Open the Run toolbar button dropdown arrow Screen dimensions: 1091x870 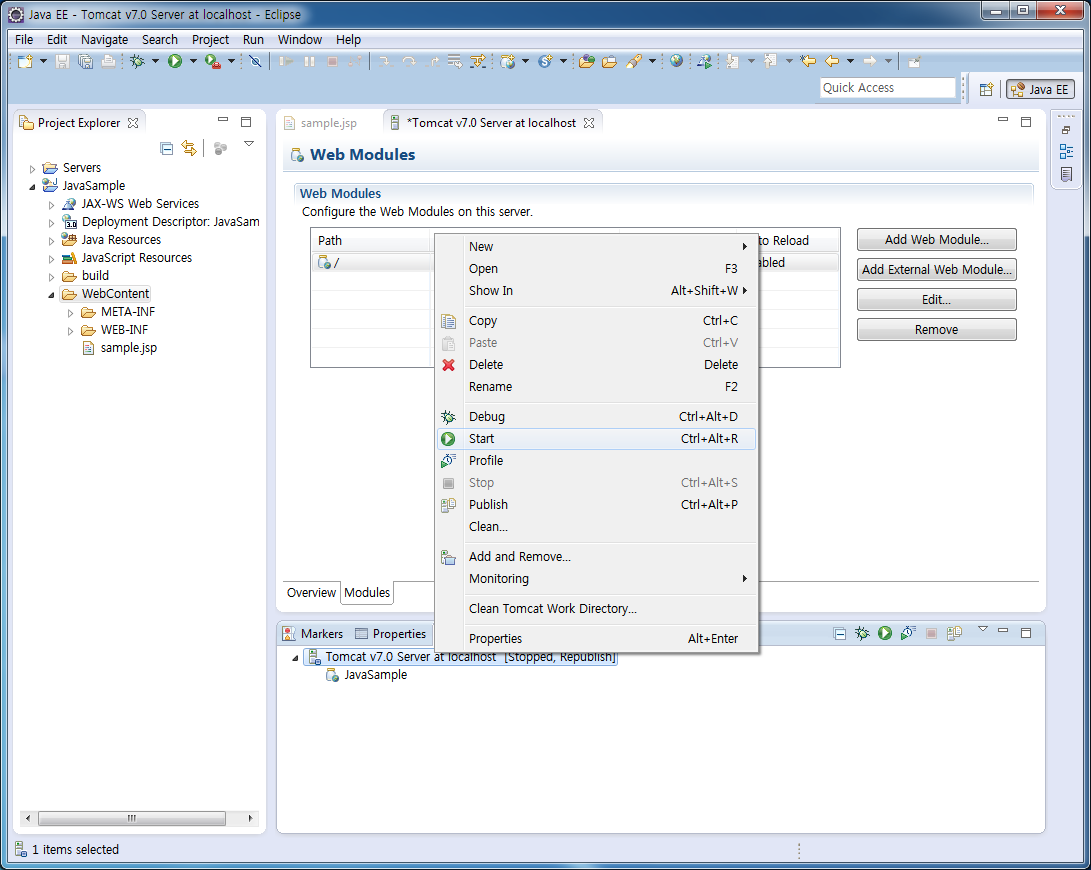pos(191,62)
